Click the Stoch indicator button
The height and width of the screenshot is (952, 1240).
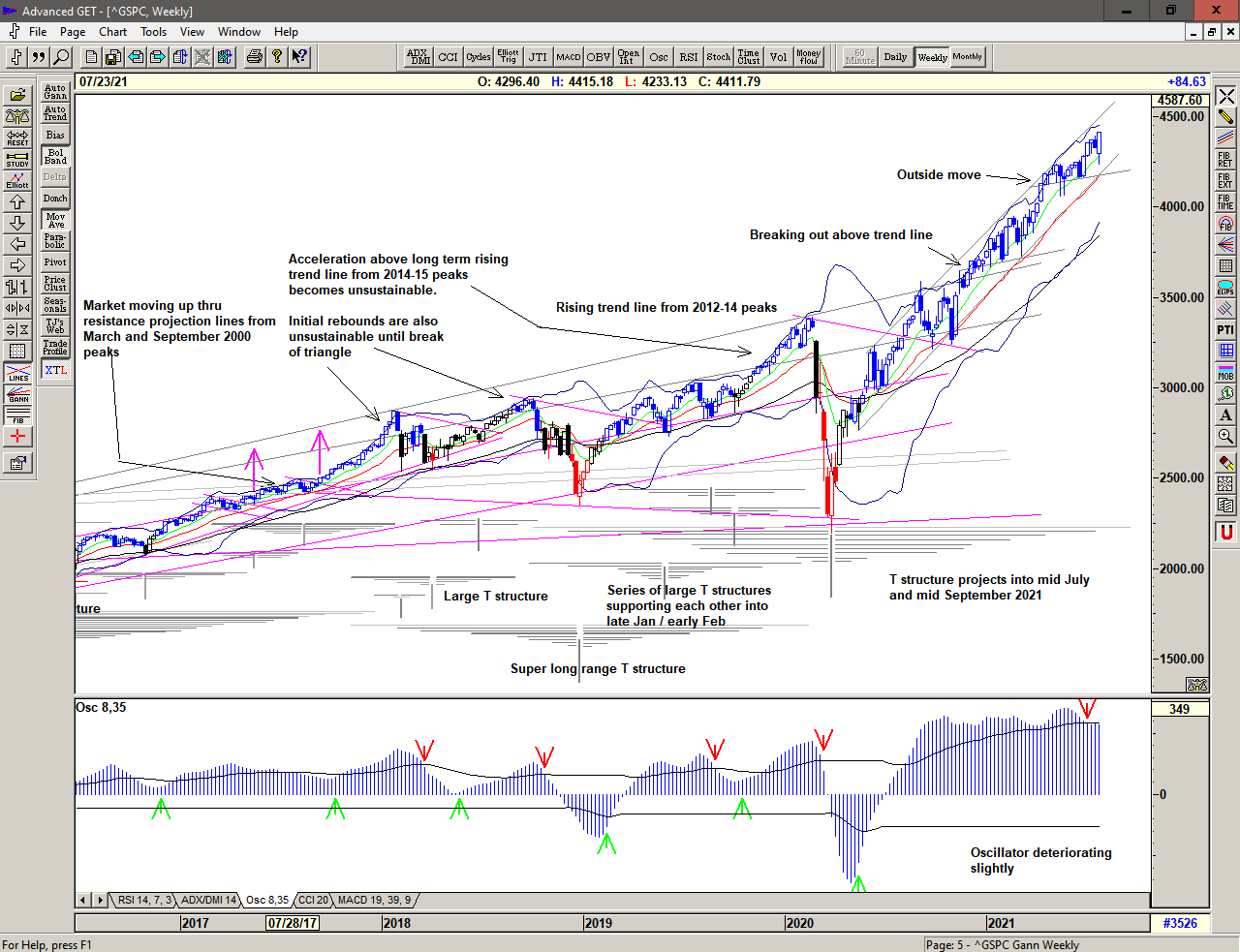click(x=718, y=57)
